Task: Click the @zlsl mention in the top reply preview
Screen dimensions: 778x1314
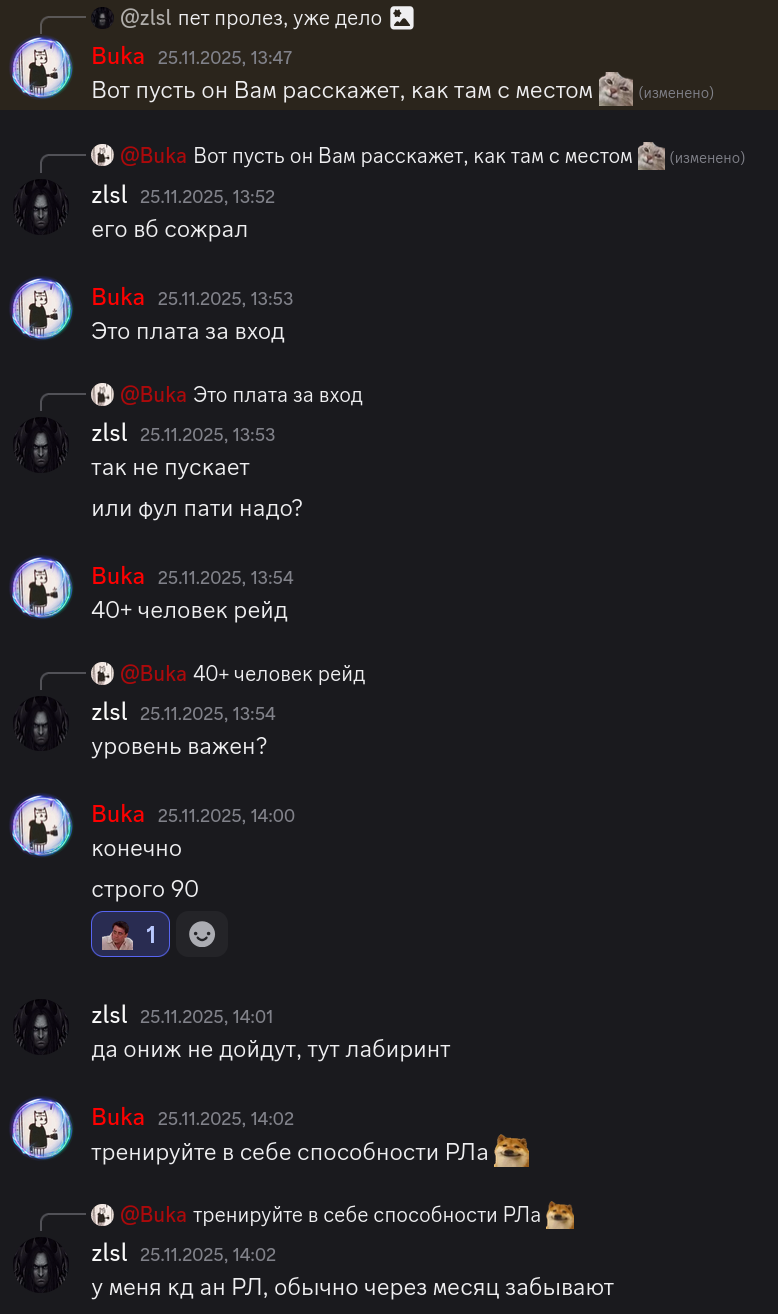Action: 146,17
